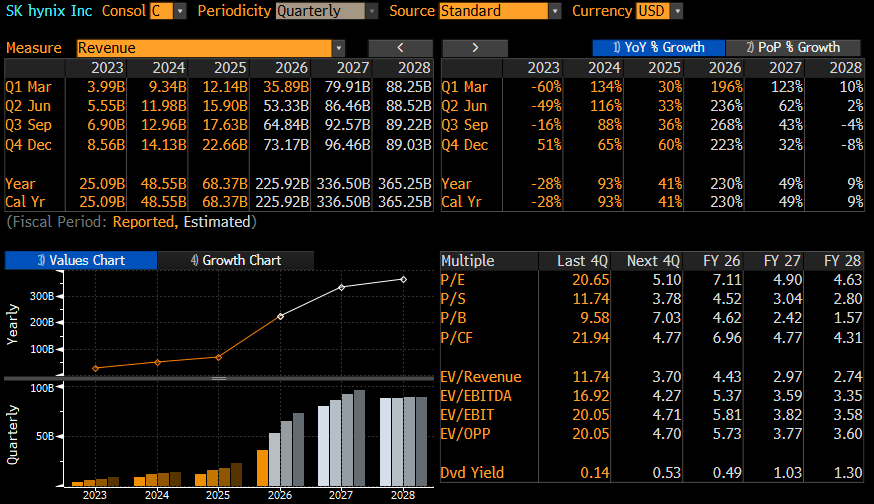Click the orange Q1 2026 quarterly bar
Image resolution: width=874 pixels, height=504 pixels.
263,468
